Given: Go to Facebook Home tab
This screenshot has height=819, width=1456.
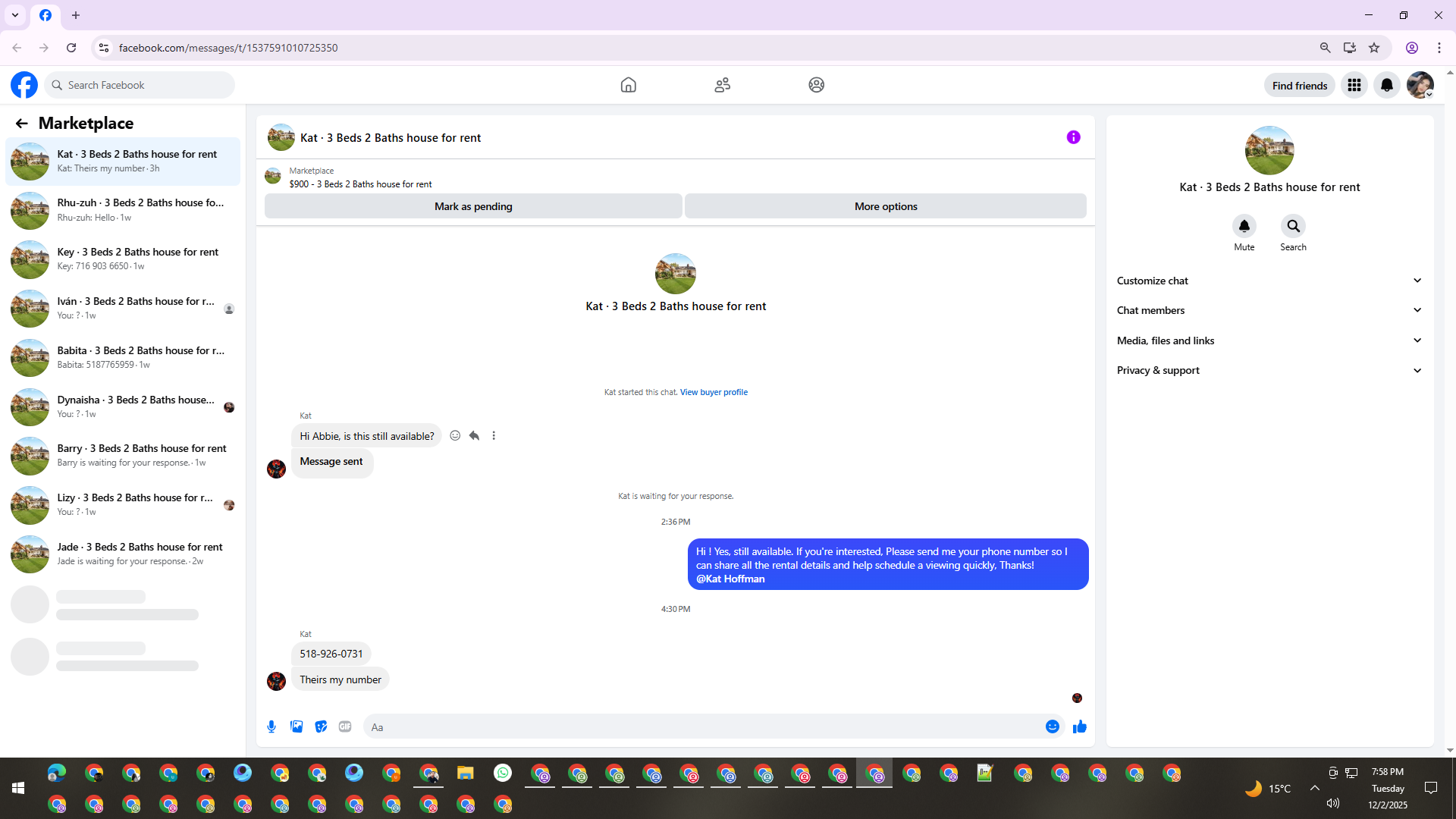Looking at the screenshot, I should pyautogui.click(x=628, y=85).
